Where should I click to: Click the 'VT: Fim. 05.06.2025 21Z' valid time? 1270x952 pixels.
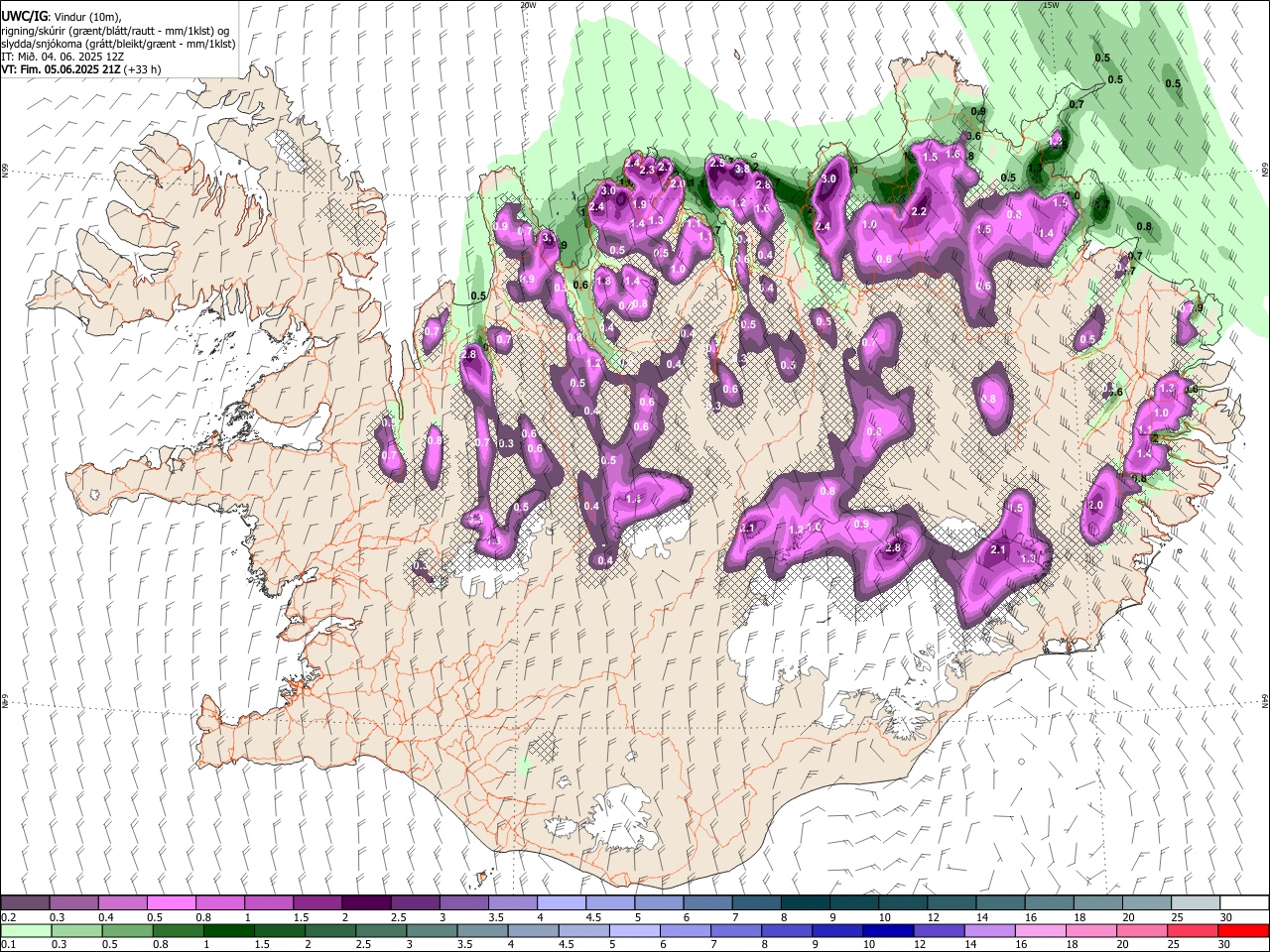[62, 69]
